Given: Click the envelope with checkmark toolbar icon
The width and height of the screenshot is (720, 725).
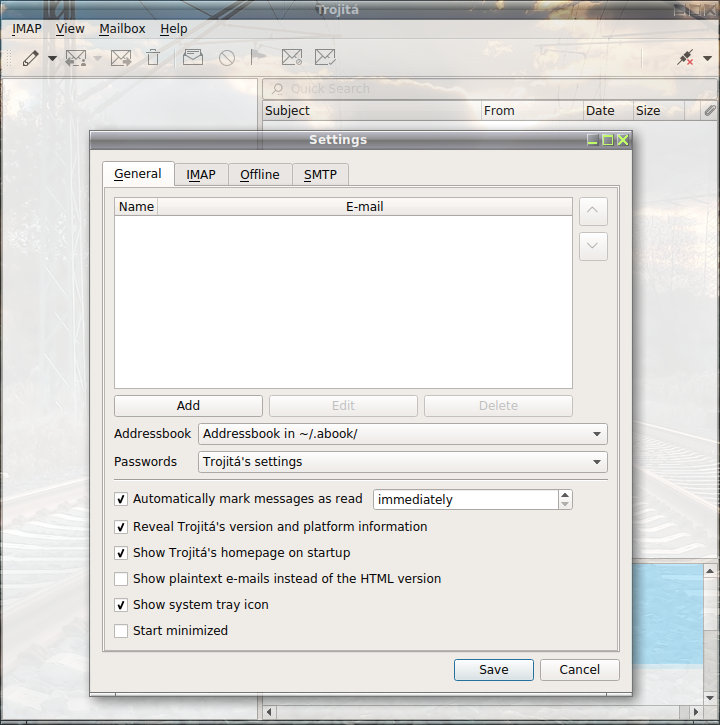Looking at the screenshot, I should pyautogui.click(x=325, y=57).
